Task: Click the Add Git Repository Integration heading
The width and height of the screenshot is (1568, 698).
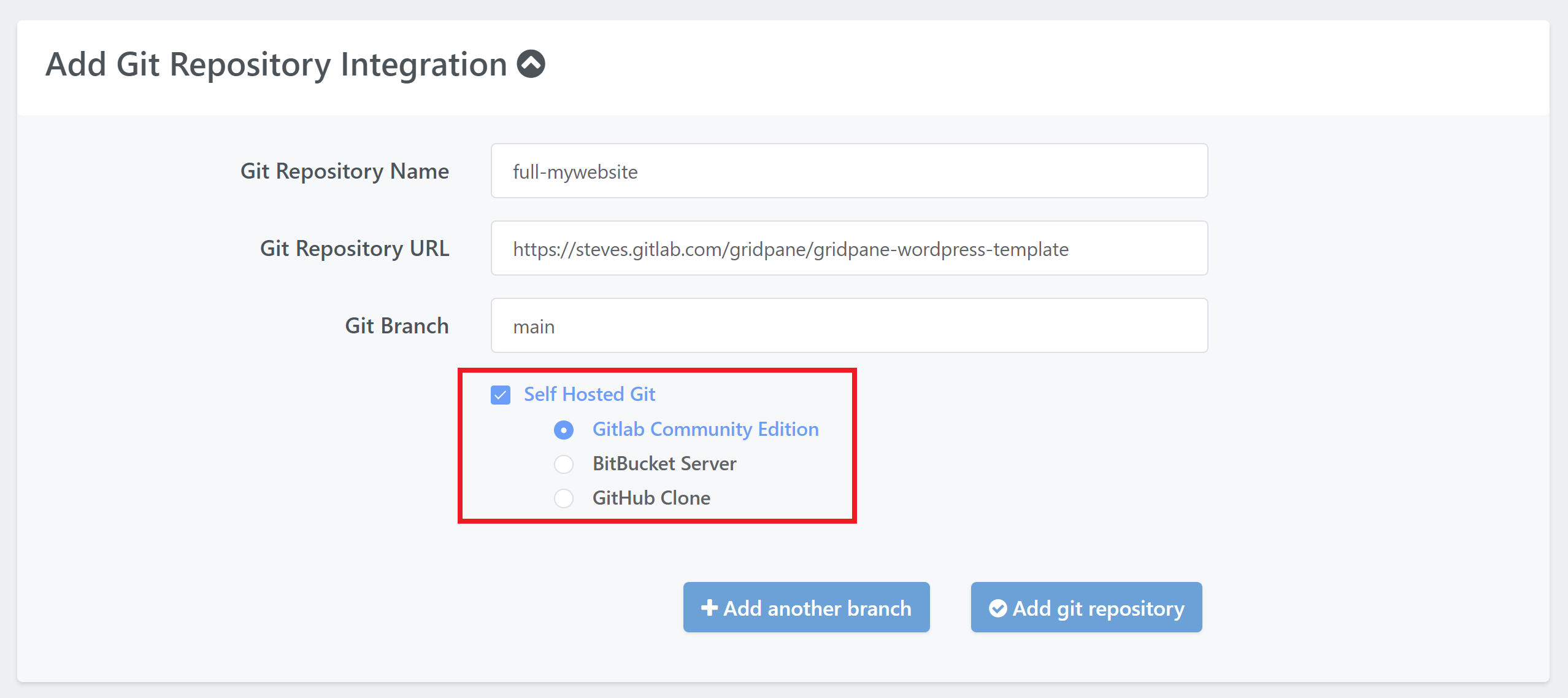Action: click(x=276, y=64)
